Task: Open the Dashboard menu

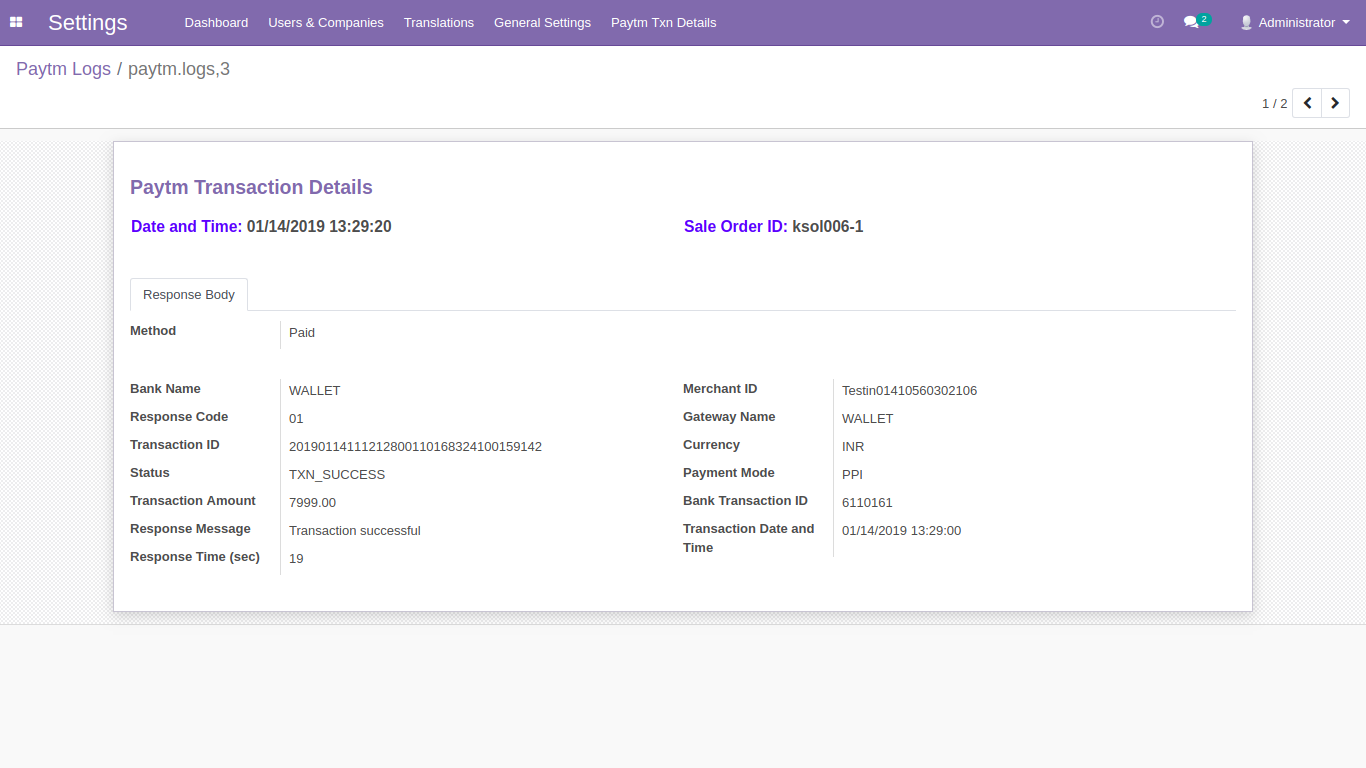Action: [x=216, y=22]
